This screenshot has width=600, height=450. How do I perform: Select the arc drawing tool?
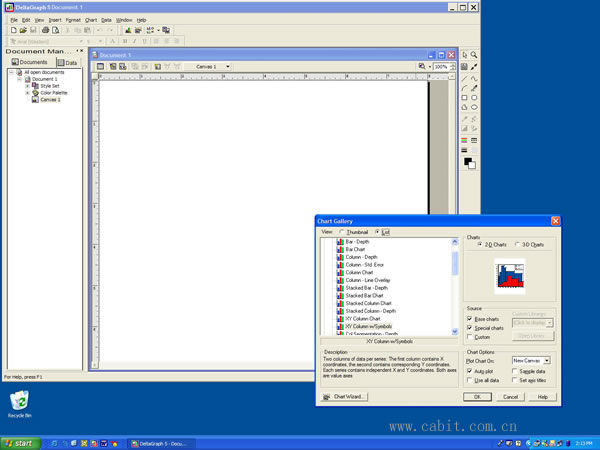465,88
